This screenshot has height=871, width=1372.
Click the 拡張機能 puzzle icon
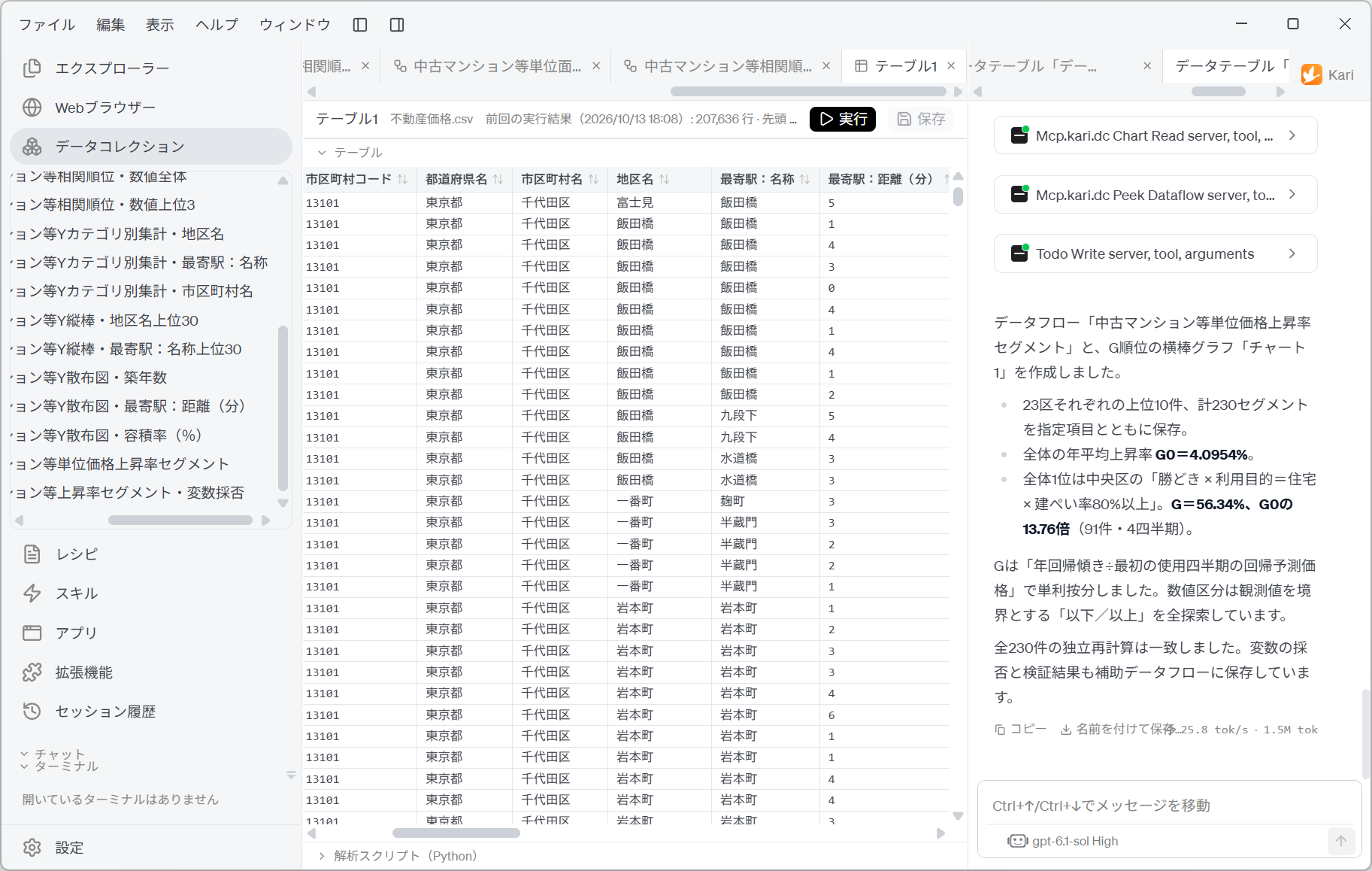point(32,672)
